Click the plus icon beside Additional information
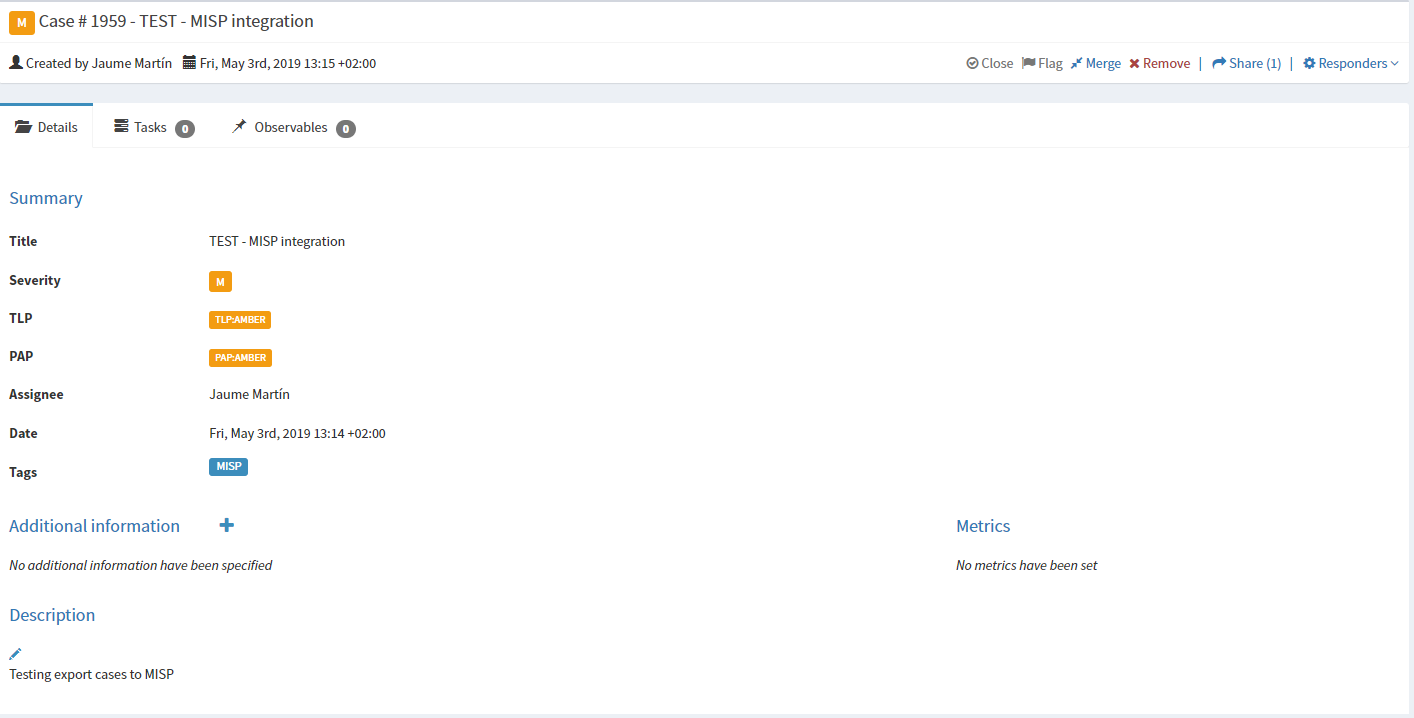The height and width of the screenshot is (718, 1414). pyautogui.click(x=226, y=524)
